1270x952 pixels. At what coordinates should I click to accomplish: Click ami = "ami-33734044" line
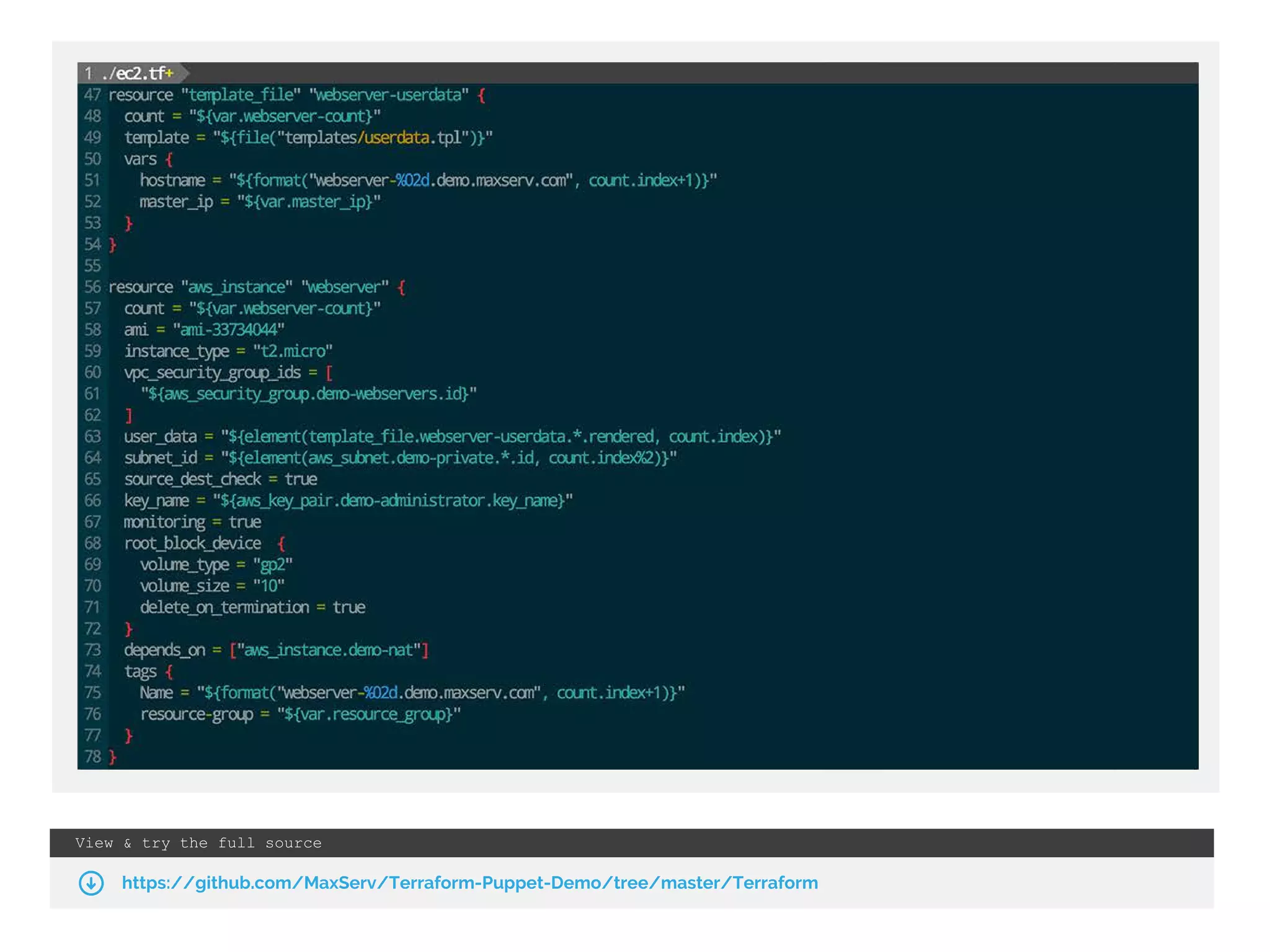point(204,330)
